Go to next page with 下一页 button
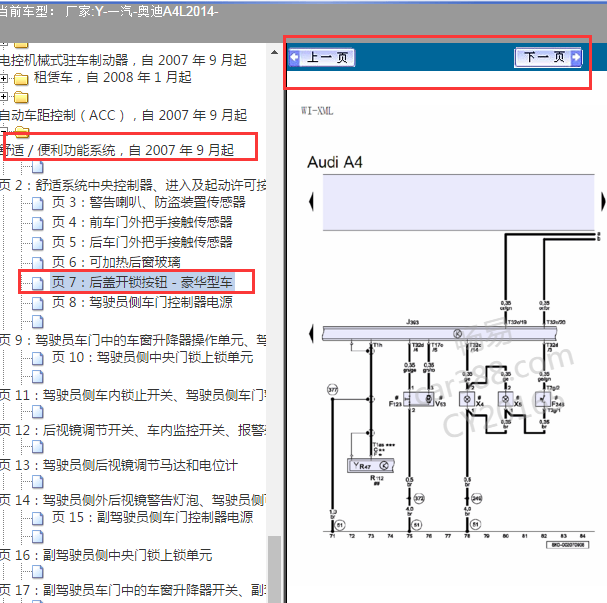This screenshot has height=603, width=607. click(x=548, y=57)
